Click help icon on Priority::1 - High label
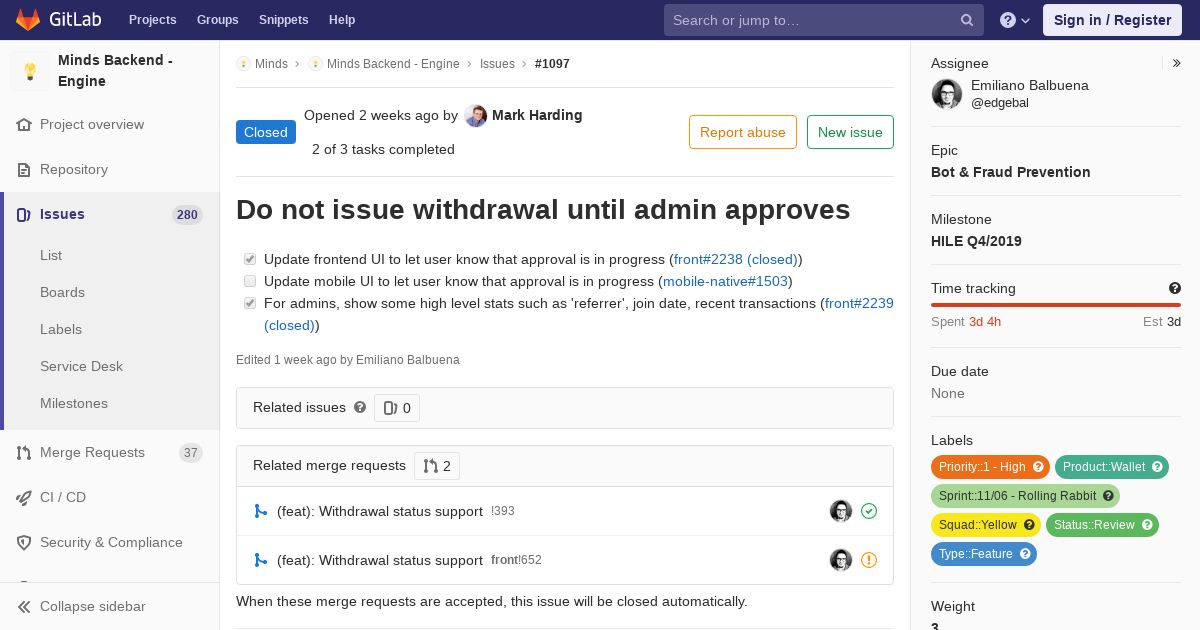 1038,467
